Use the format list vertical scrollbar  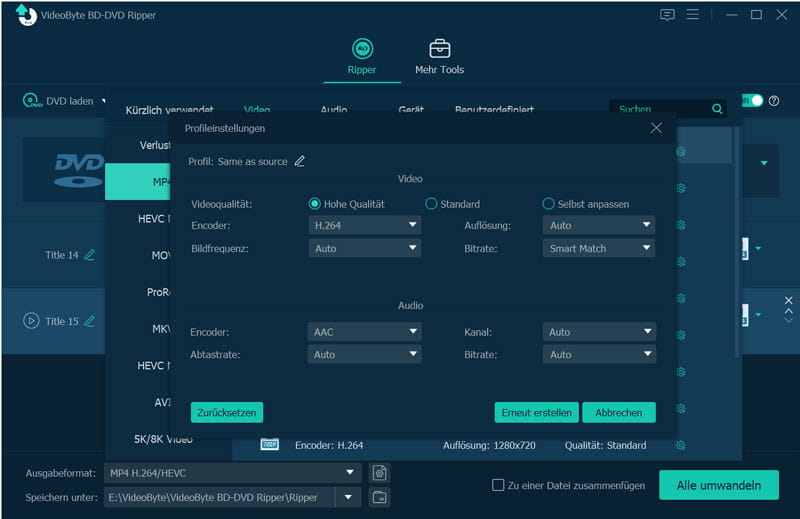pyautogui.click(x=736, y=242)
